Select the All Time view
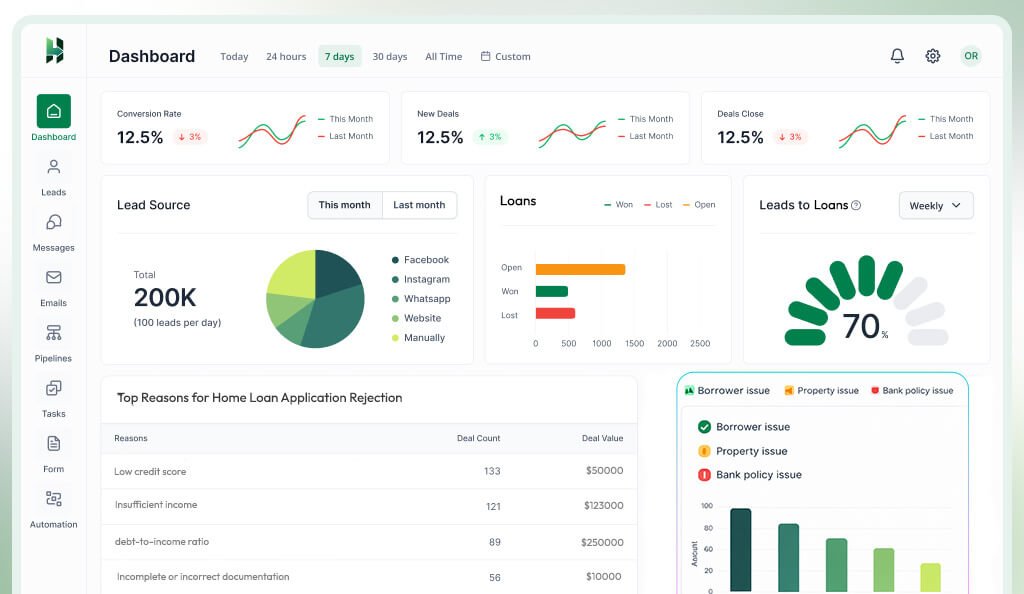The height and width of the screenshot is (594, 1024). (443, 57)
